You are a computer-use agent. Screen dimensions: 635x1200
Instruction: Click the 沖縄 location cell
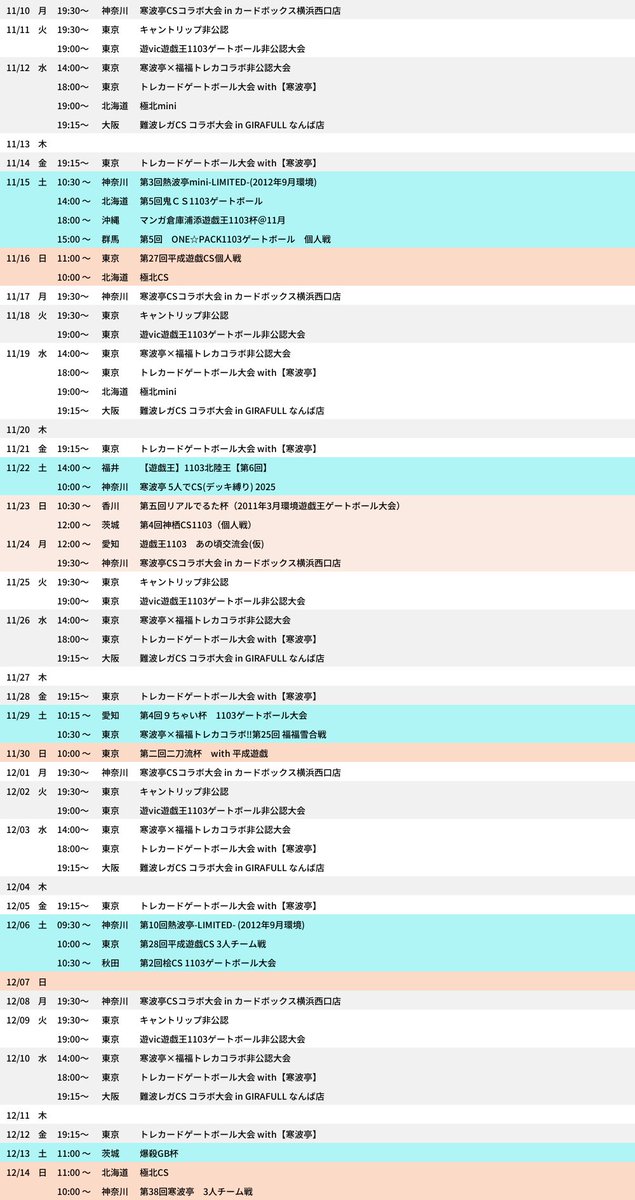pyautogui.click(x=111, y=219)
